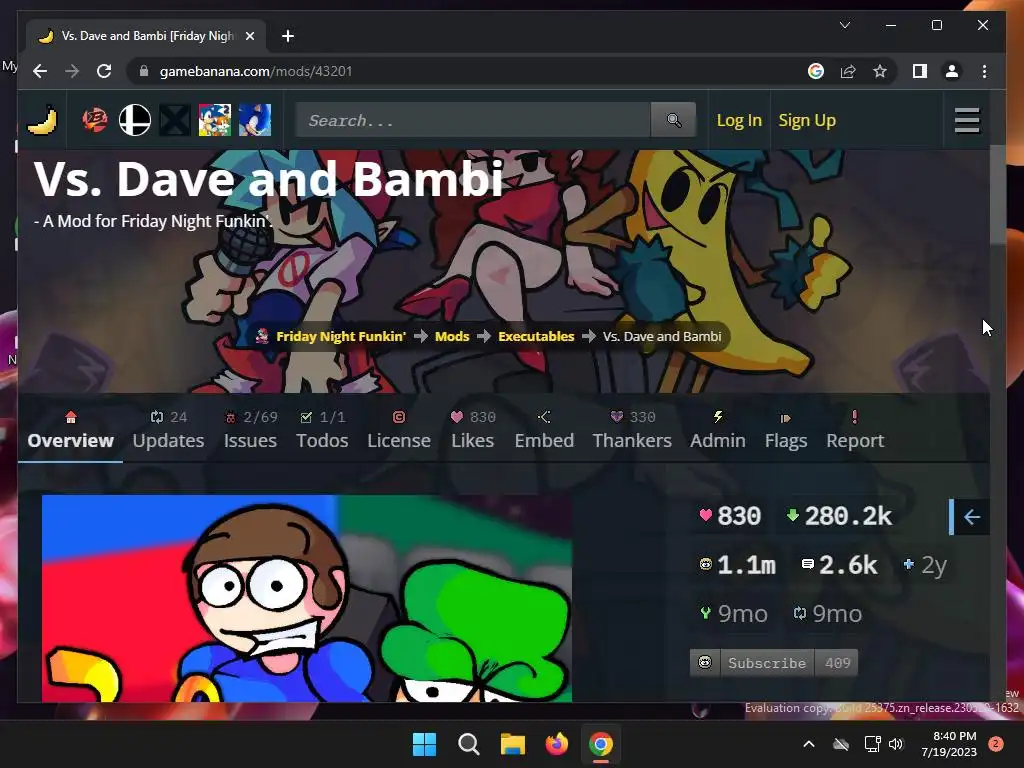Follow the Friday Night Funkin' breadcrumb
1024x768 pixels.
click(341, 336)
